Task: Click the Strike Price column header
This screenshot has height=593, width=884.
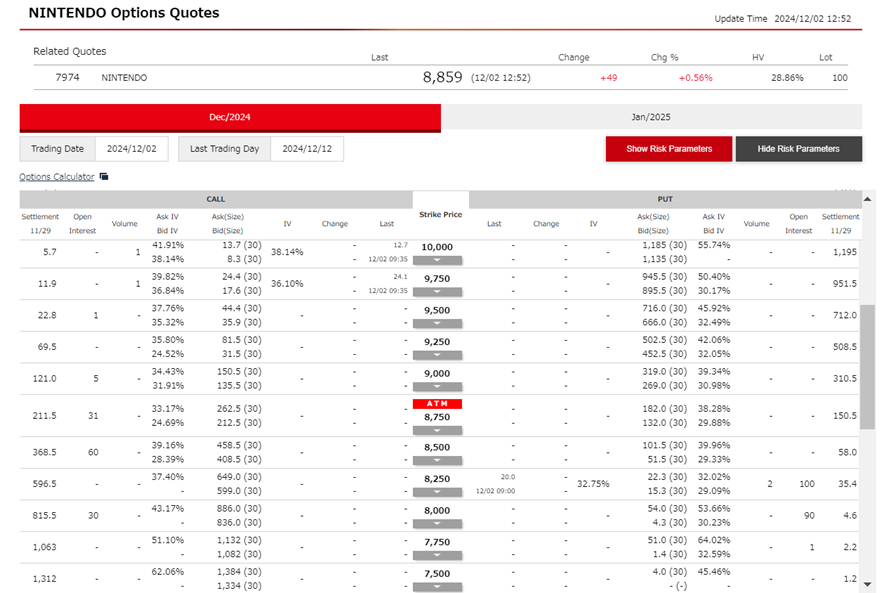Action: click(x=440, y=214)
